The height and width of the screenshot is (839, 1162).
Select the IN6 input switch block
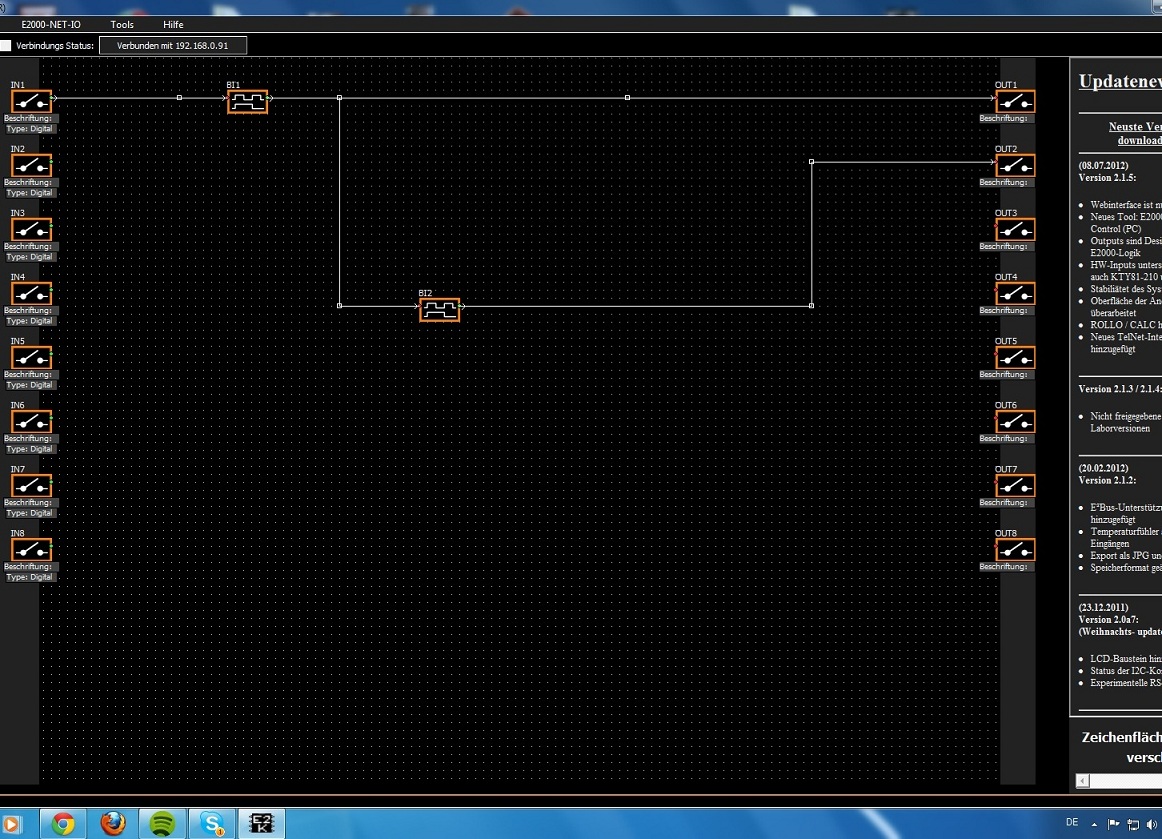click(31, 421)
